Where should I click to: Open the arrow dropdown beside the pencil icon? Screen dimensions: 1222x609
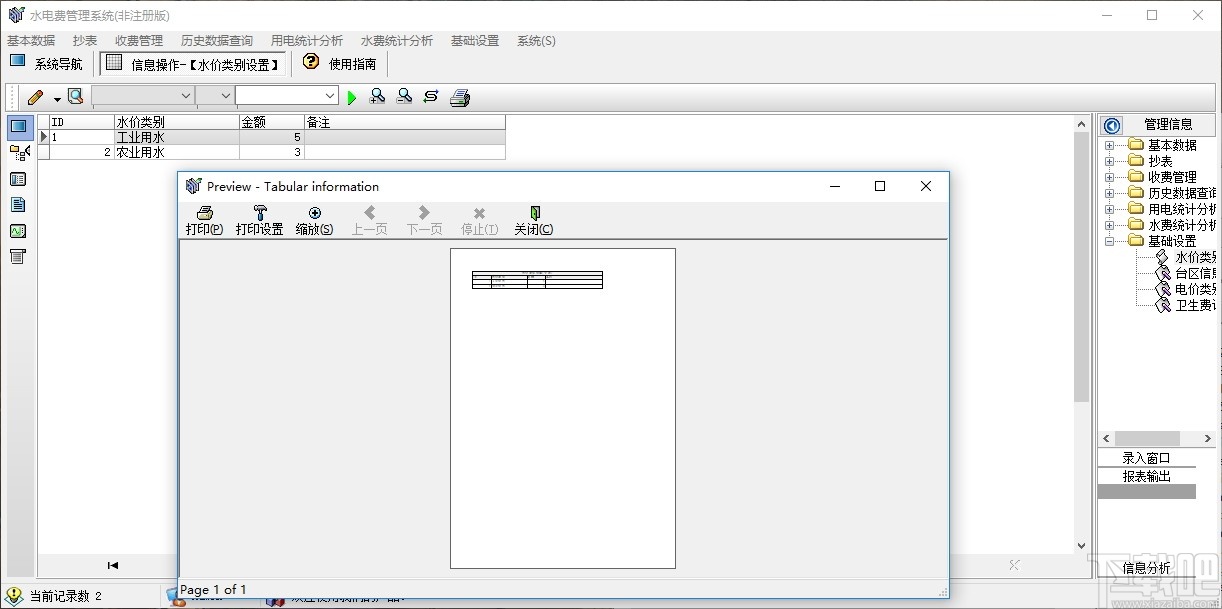57,98
